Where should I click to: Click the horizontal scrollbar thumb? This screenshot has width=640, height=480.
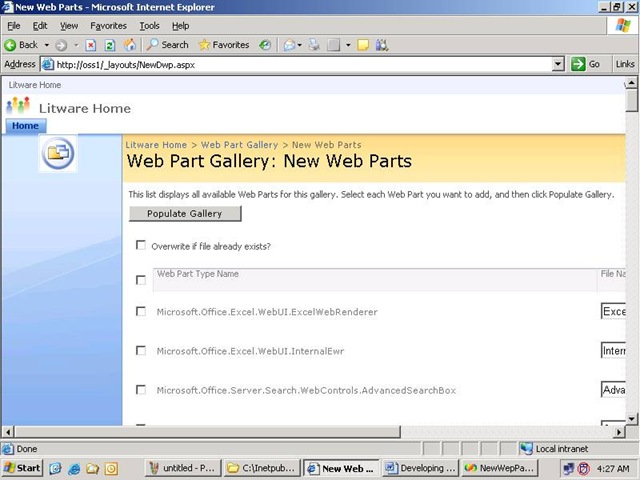[x=207, y=431]
